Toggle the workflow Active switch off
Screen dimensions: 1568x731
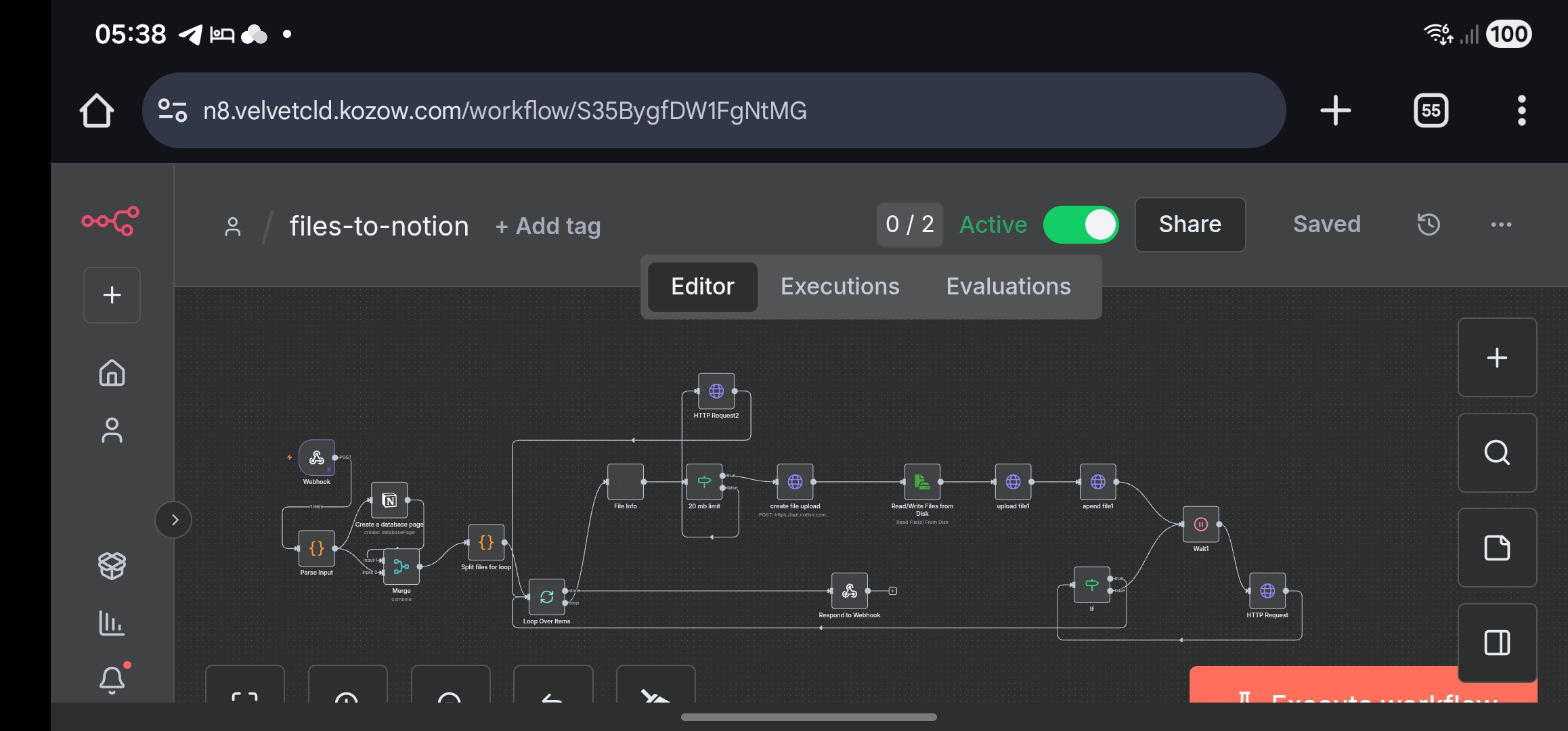coord(1081,225)
